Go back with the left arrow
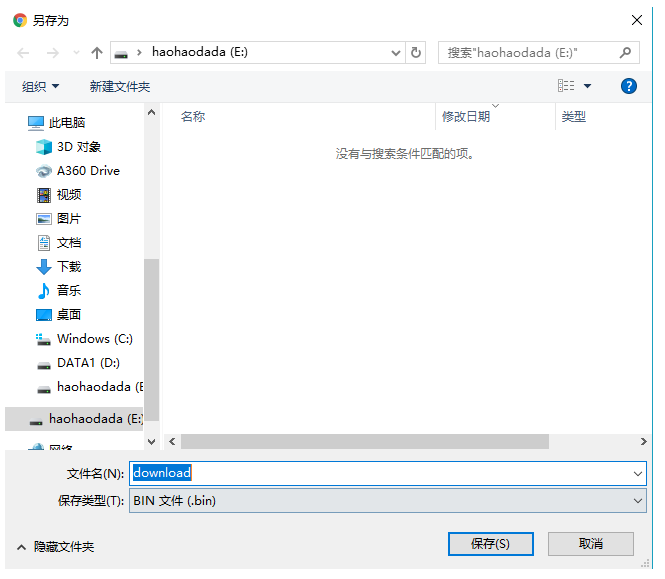This screenshot has height=579, width=665. pos(23,53)
